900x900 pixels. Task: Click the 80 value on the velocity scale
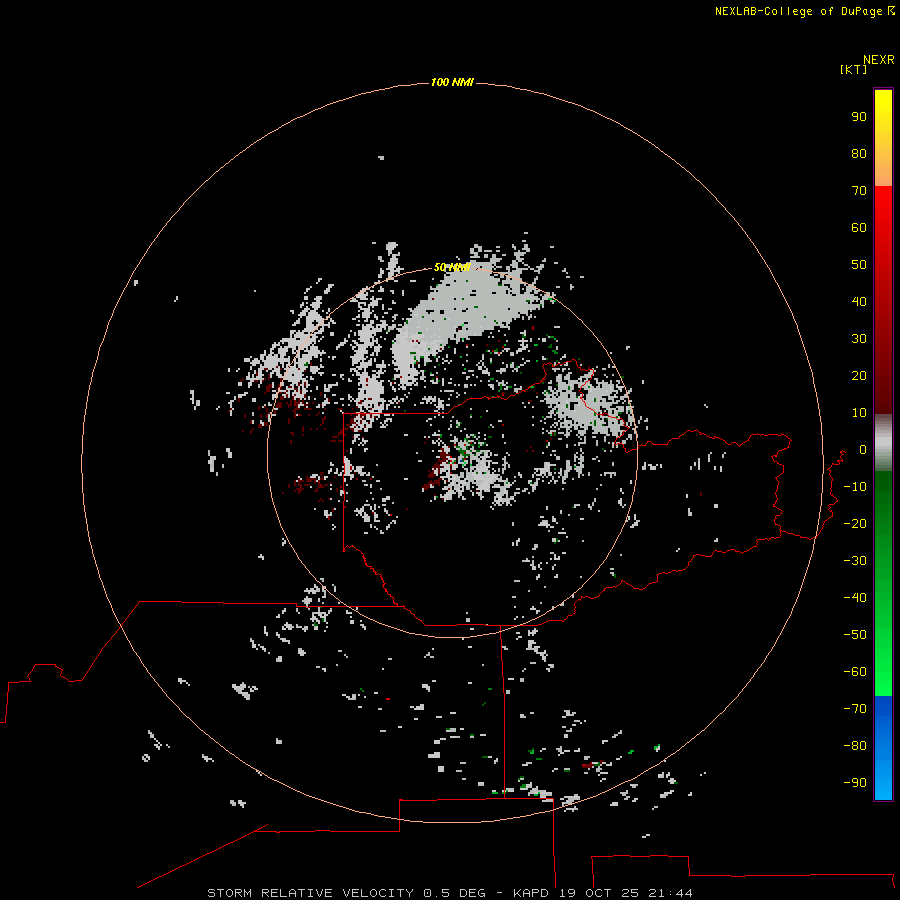pos(859,154)
